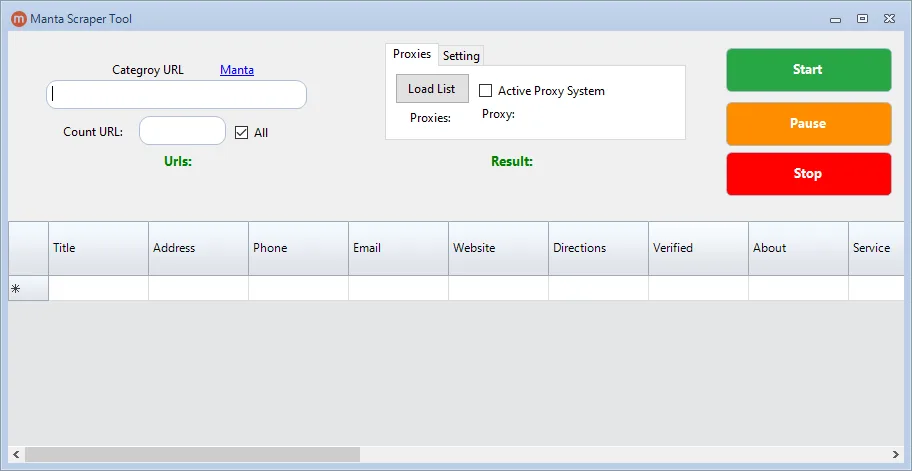Click the Category URL input field

pyautogui.click(x=176, y=94)
